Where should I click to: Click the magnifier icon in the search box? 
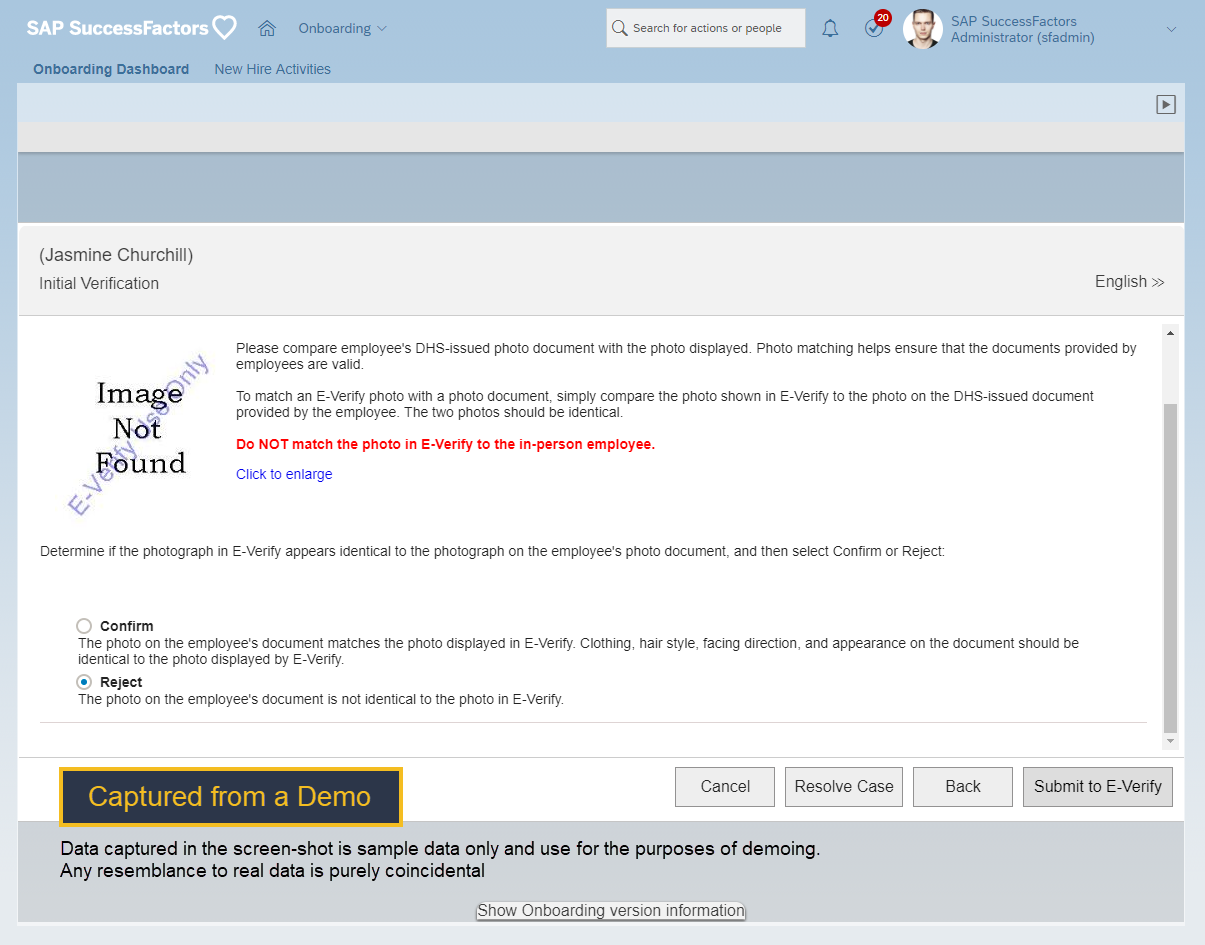(620, 28)
